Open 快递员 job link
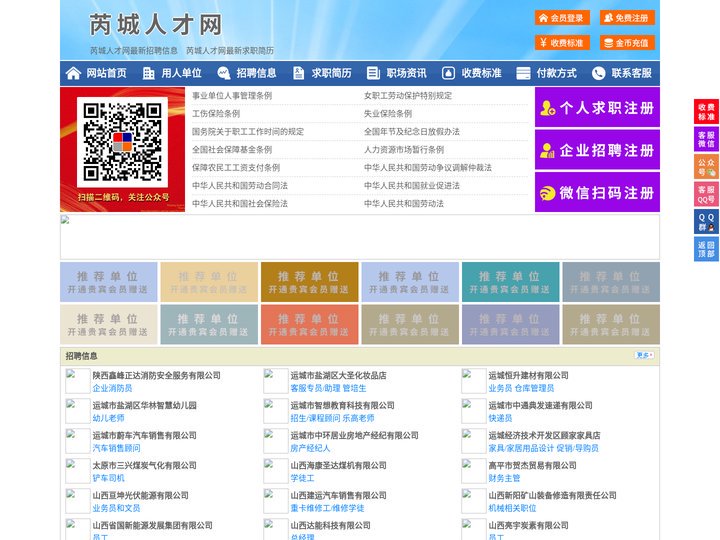Image resolution: width=720 pixels, height=540 pixels. [500, 418]
